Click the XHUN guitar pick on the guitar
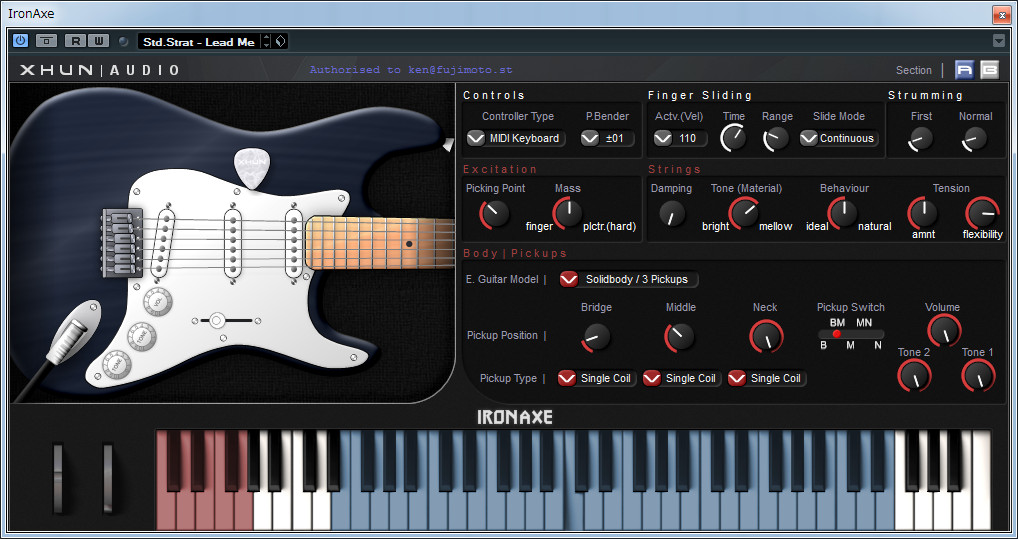1018x539 pixels. (x=251, y=167)
